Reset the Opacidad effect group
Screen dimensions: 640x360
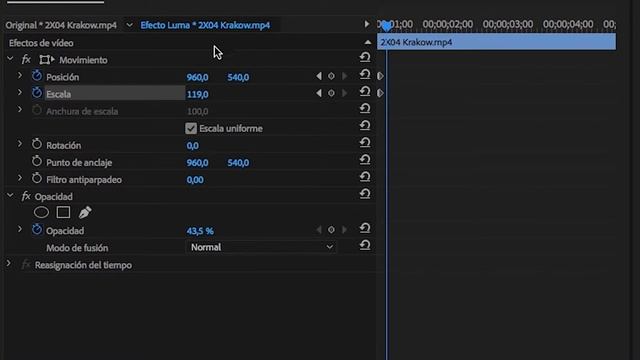(365, 194)
